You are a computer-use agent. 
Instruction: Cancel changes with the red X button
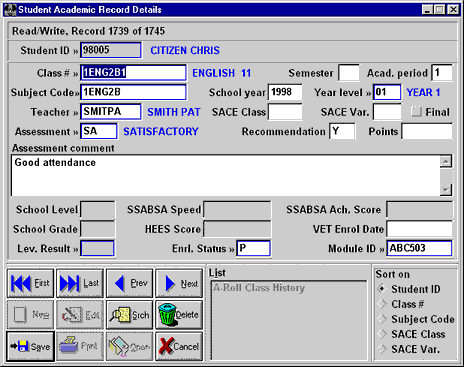click(x=179, y=346)
